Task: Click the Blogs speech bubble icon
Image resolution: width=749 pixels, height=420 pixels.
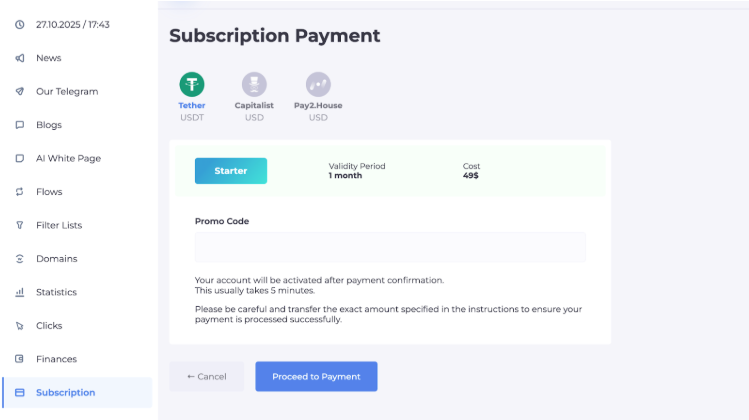Action: (20, 125)
